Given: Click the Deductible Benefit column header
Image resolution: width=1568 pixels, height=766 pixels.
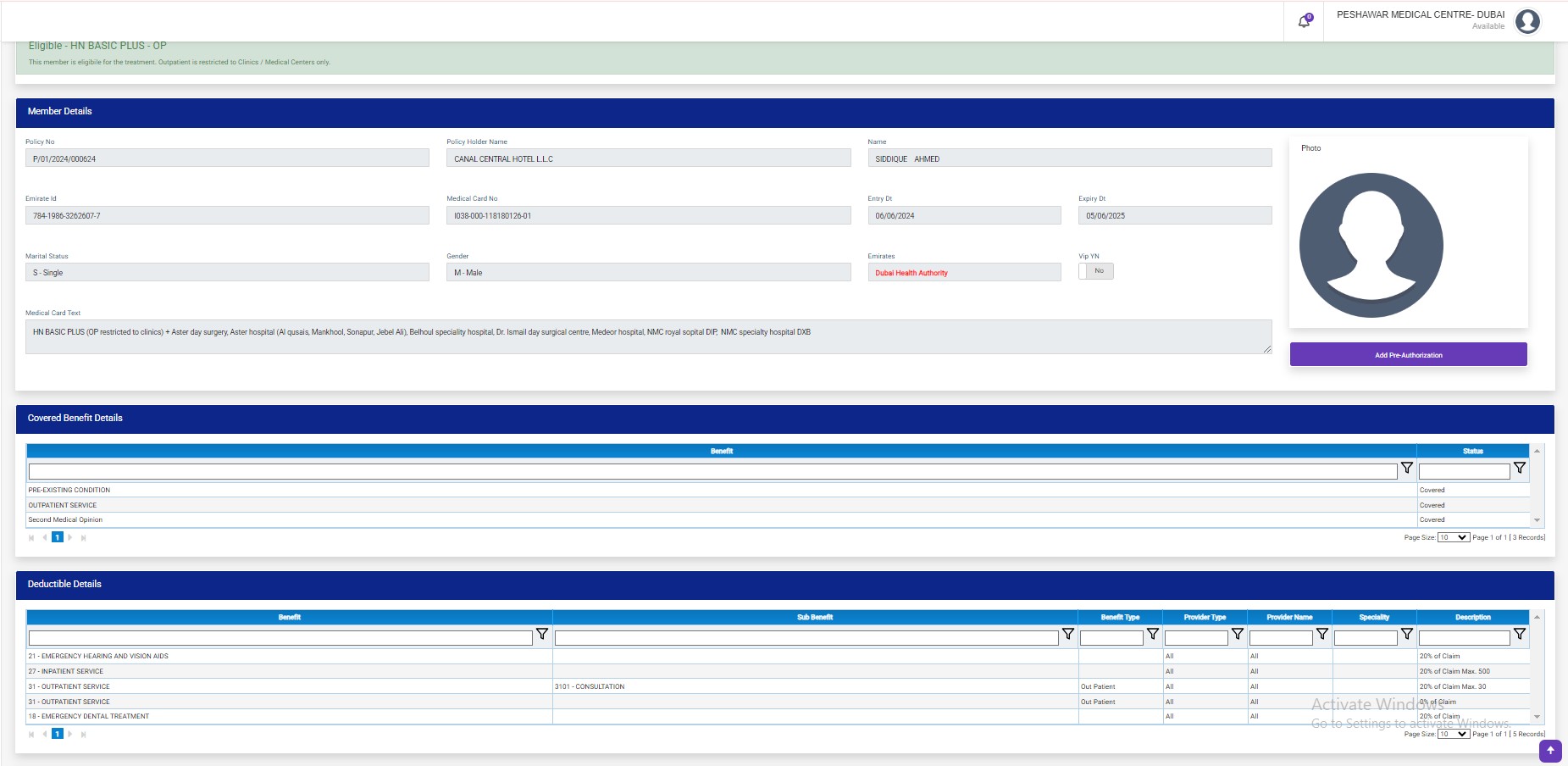Looking at the screenshot, I should 289,618.
